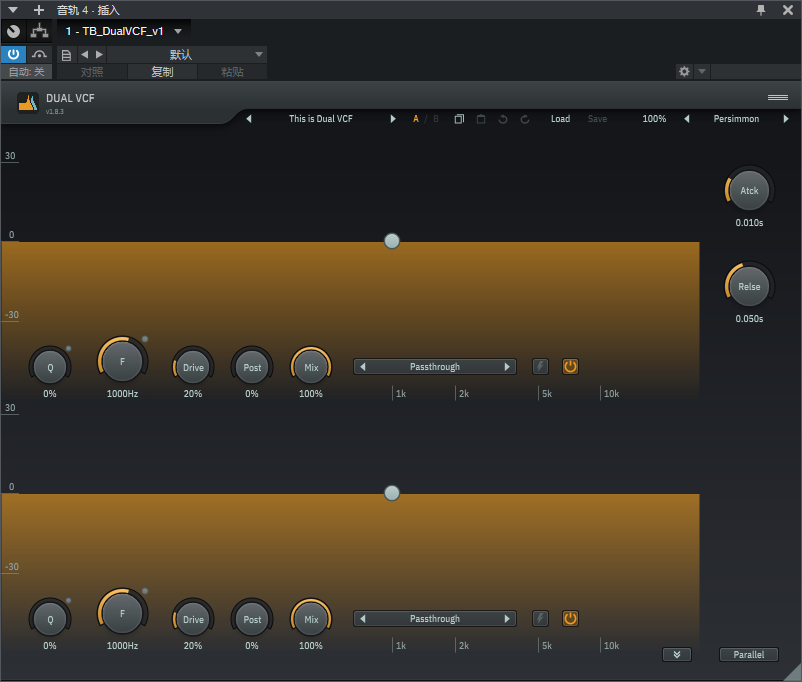Open the This is Dual VCF preset name list
The height and width of the screenshot is (682, 802).
pyautogui.click(x=321, y=119)
